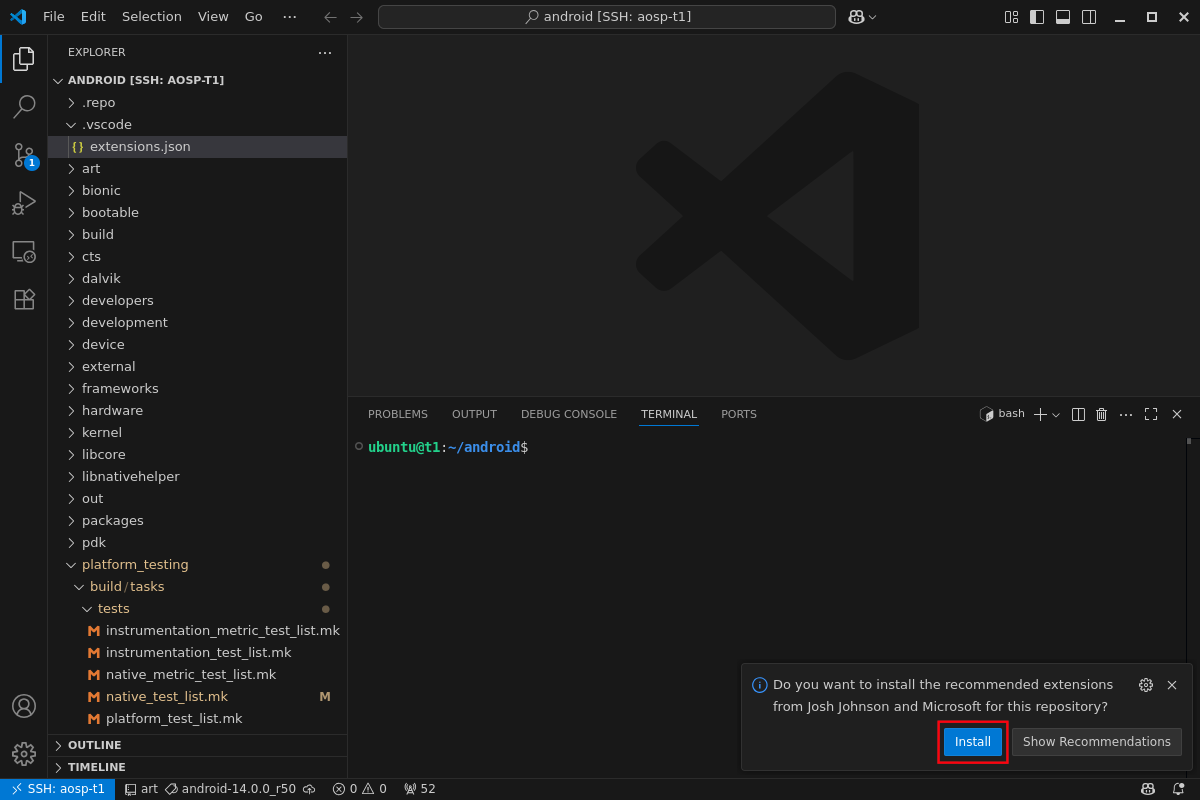The height and width of the screenshot is (800, 1200).
Task: Open the Accounts menu icon
Action: pos(24,706)
